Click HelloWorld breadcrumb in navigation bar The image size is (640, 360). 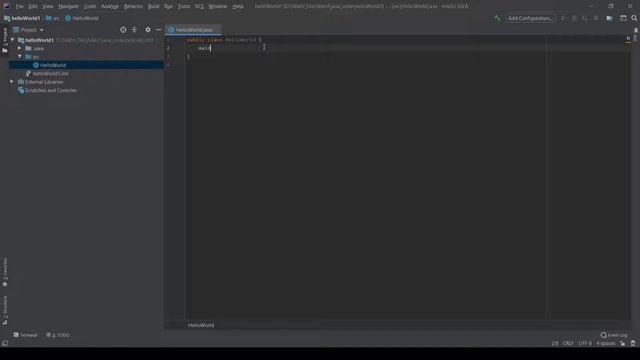click(x=82, y=18)
